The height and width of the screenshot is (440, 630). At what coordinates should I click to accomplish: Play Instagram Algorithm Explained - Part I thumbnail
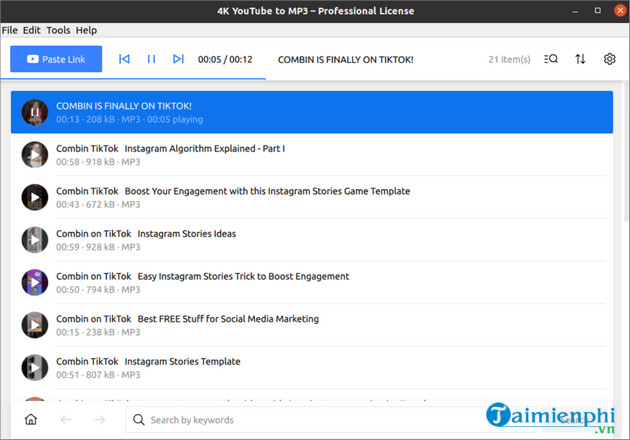[x=35, y=155]
